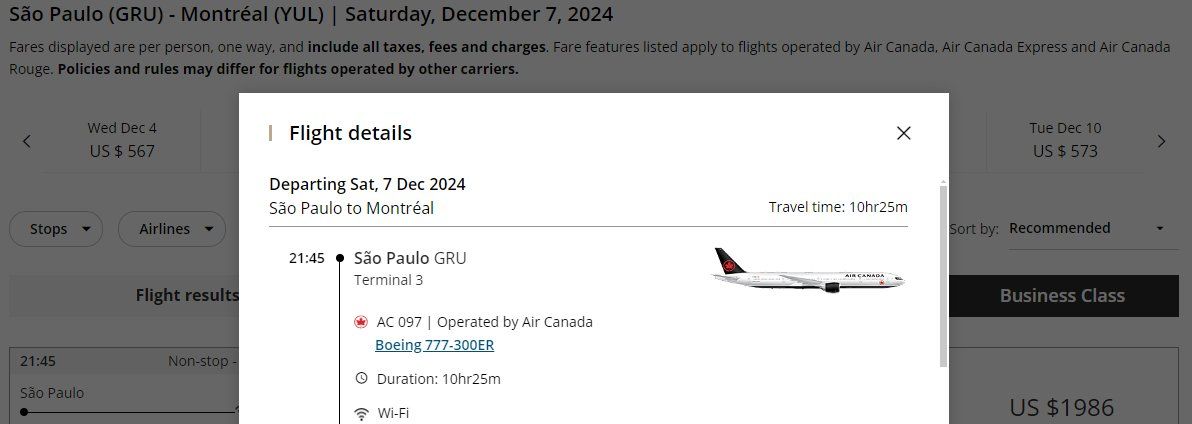Open the Boeing 777-300ER aircraft link
This screenshot has width=1192, height=424.
pyautogui.click(x=434, y=345)
